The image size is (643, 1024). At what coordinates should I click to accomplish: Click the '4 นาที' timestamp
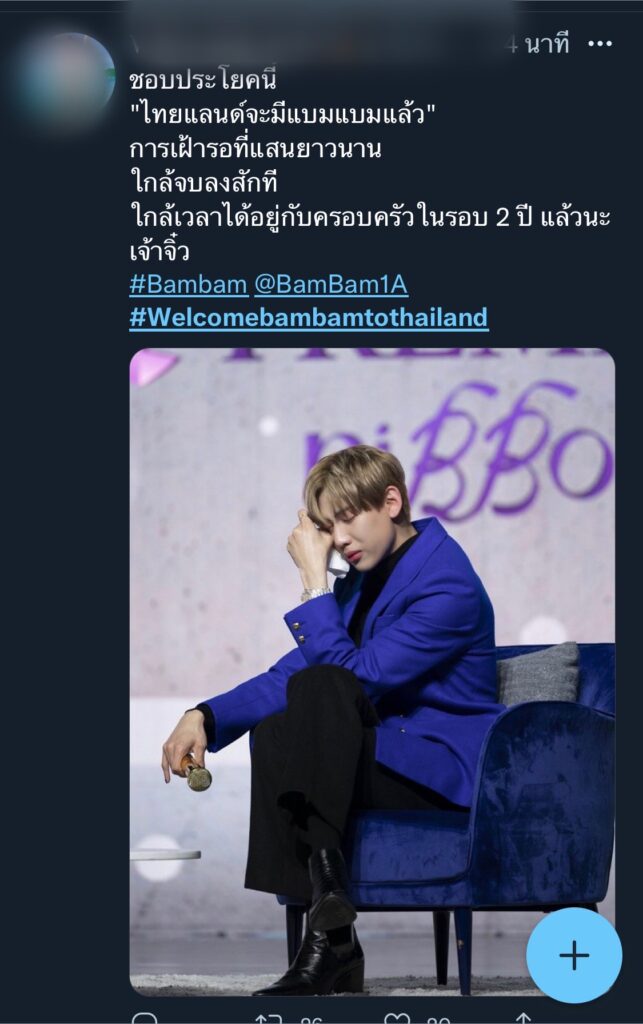point(538,44)
